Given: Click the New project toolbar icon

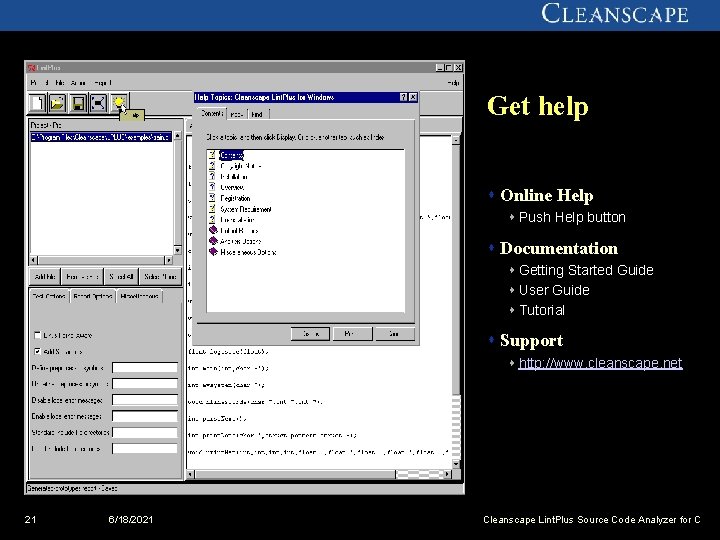Looking at the screenshot, I should pos(38,103).
